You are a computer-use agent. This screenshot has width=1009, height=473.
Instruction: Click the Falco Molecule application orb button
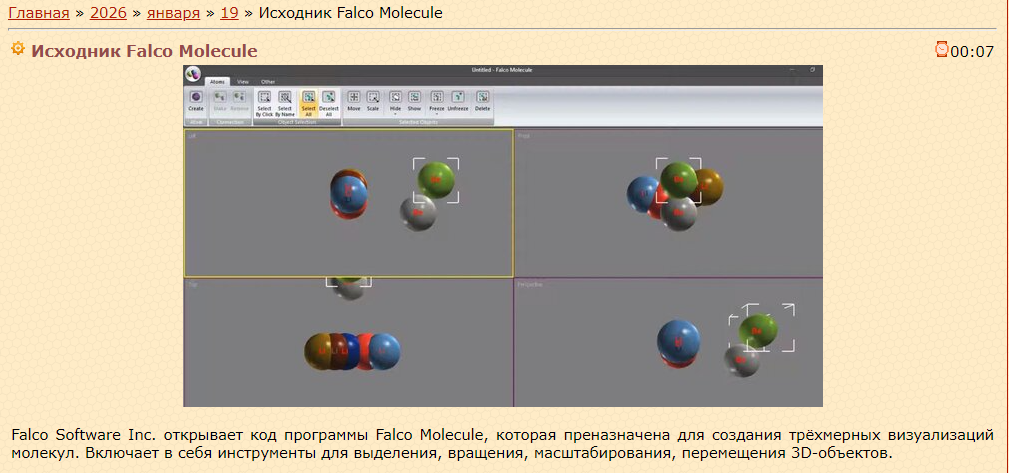coord(193,75)
